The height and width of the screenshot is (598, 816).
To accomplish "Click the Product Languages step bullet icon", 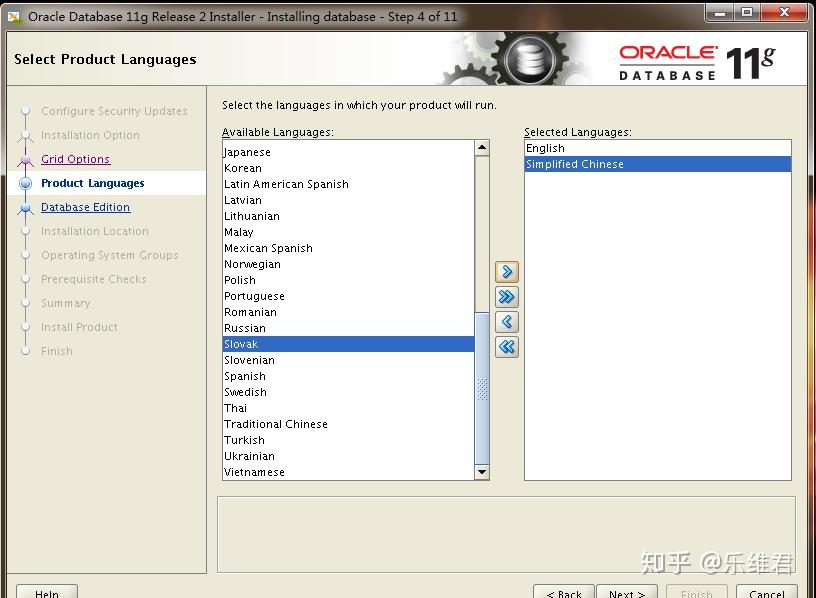I will coord(25,183).
